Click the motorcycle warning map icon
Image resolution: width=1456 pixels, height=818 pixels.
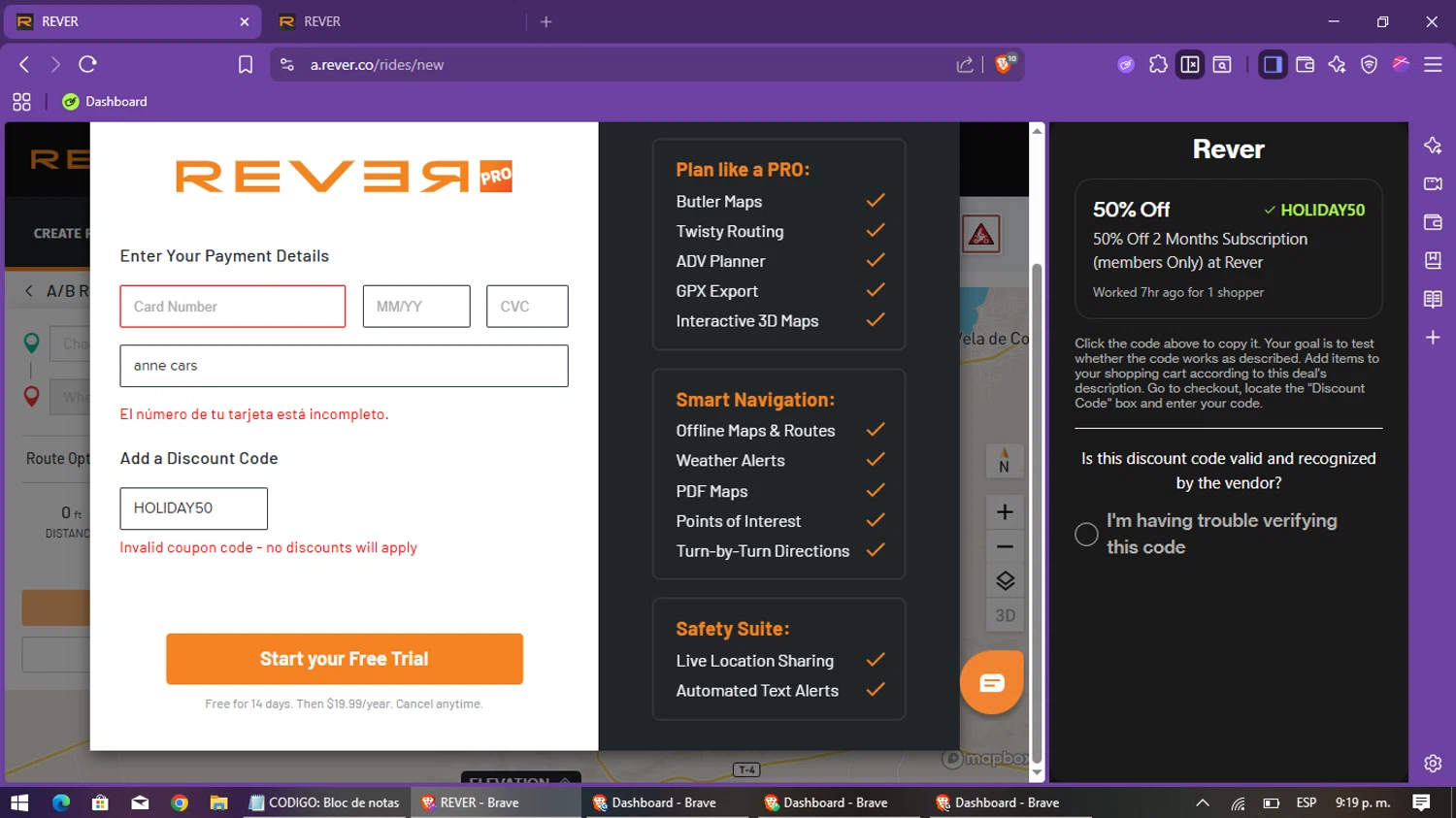click(x=981, y=235)
